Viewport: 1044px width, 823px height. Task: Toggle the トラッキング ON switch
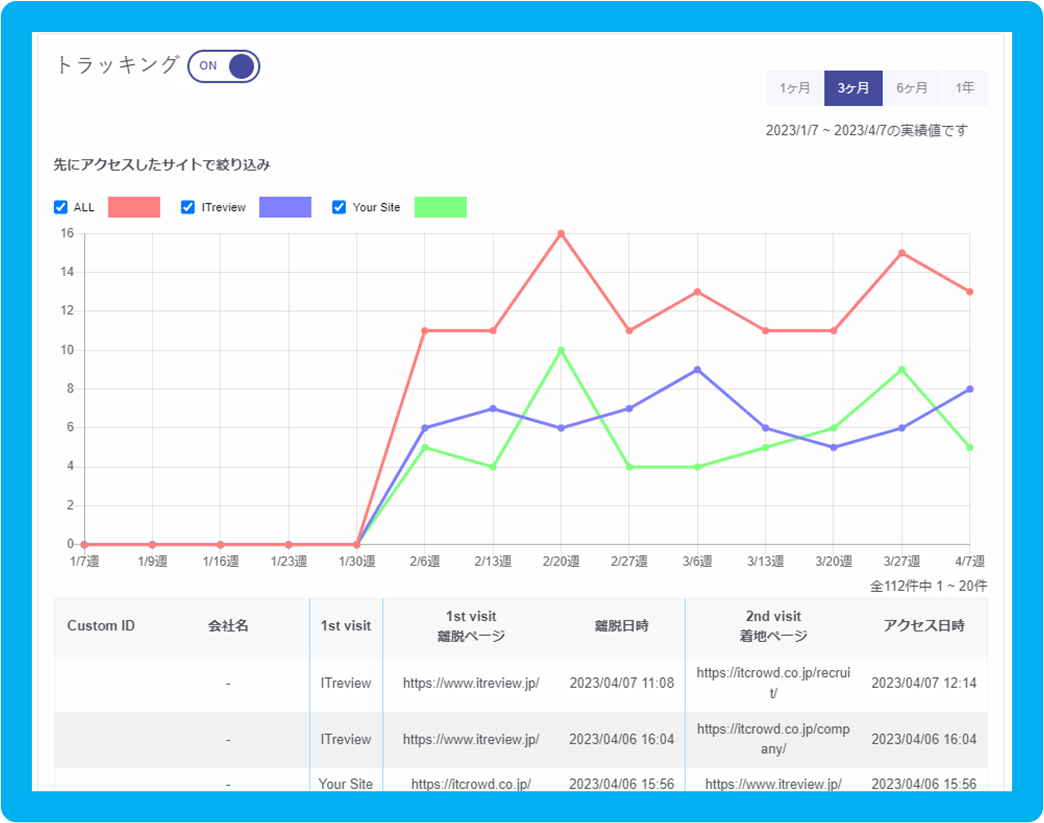(224, 66)
